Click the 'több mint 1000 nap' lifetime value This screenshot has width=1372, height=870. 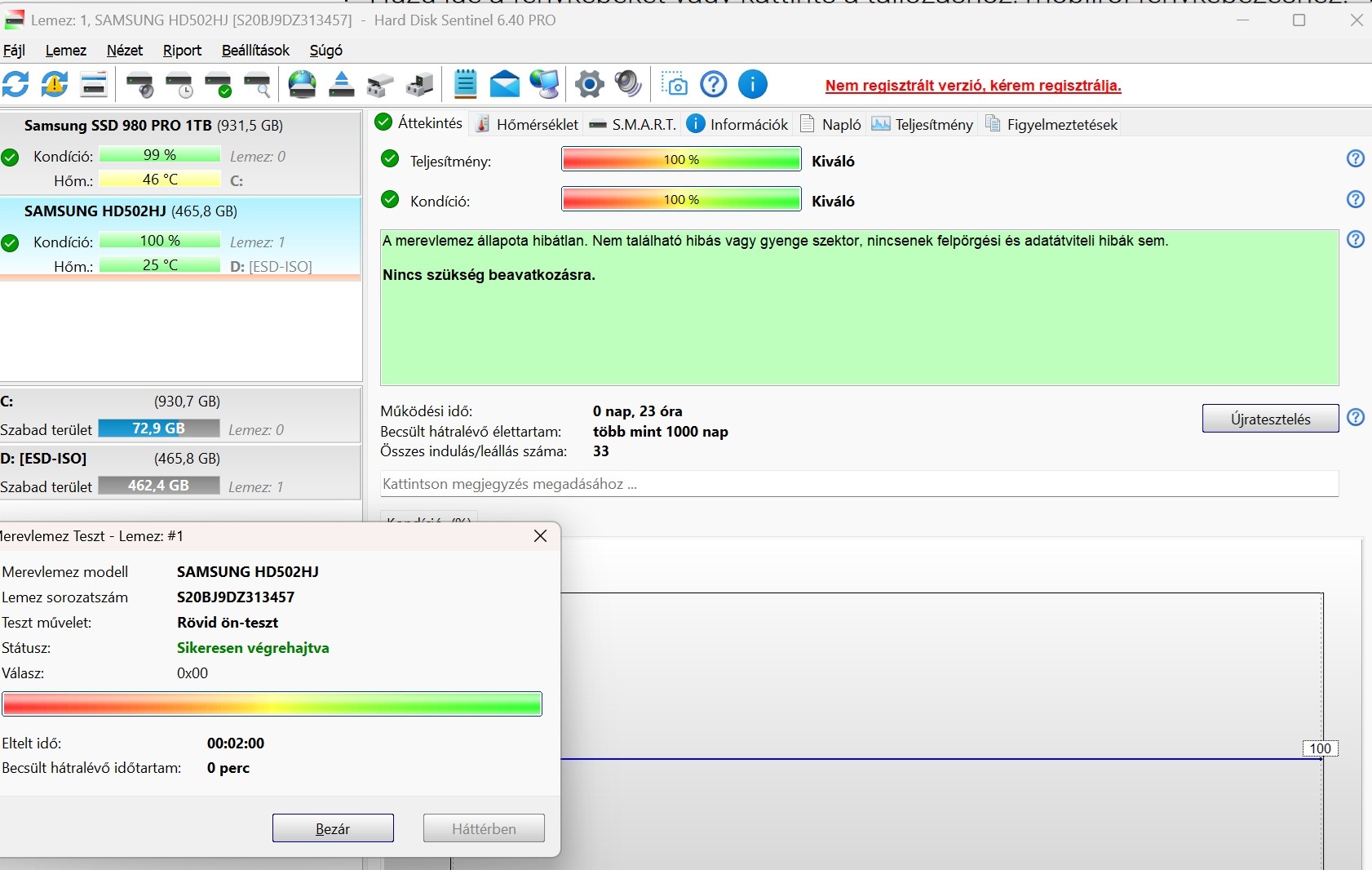(x=661, y=432)
